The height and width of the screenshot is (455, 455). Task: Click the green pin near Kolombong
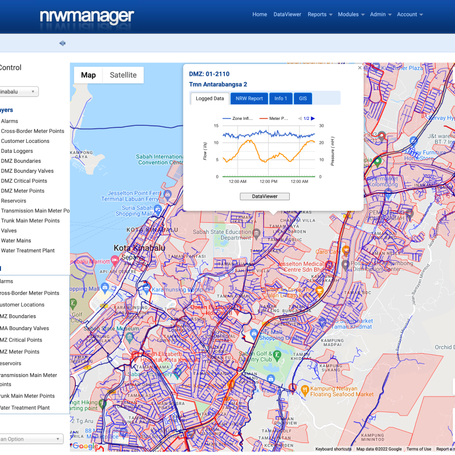(x=377, y=162)
